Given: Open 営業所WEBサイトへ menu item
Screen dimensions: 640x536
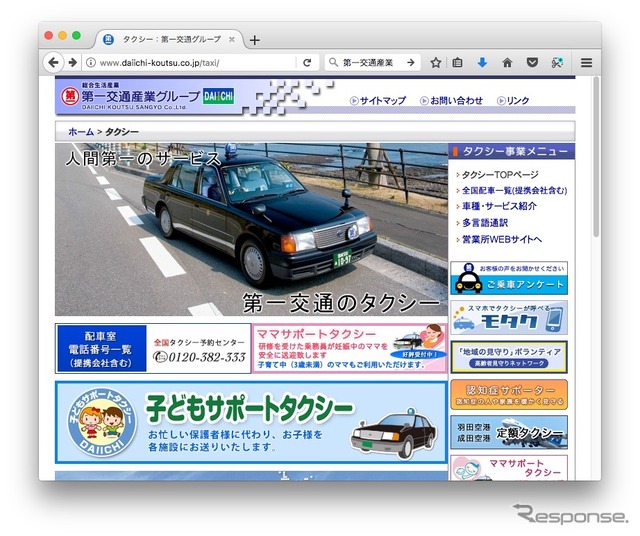Looking at the screenshot, I should click(502, 239).
